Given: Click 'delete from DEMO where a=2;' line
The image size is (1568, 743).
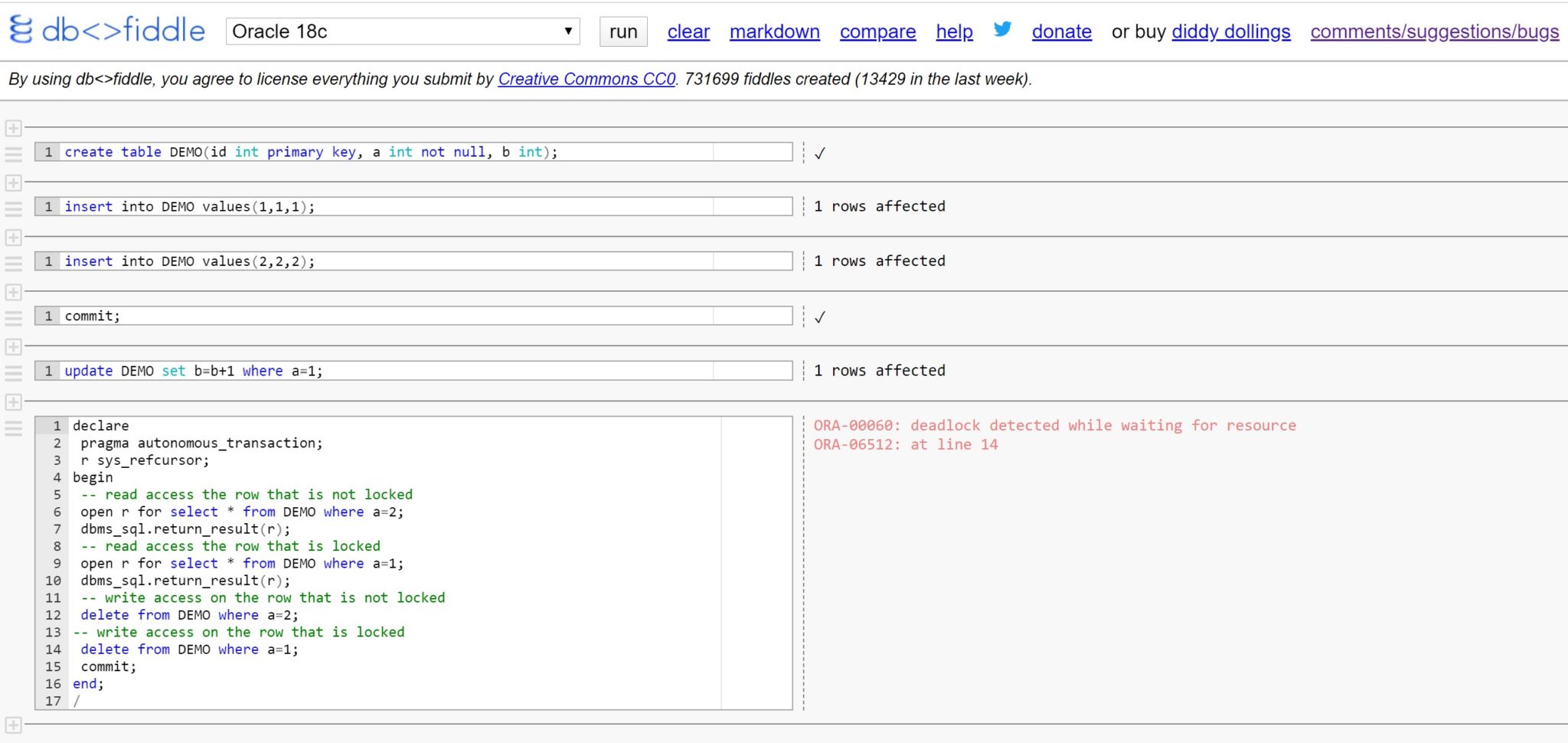Looking at the screenshot, I should [189, 615].
